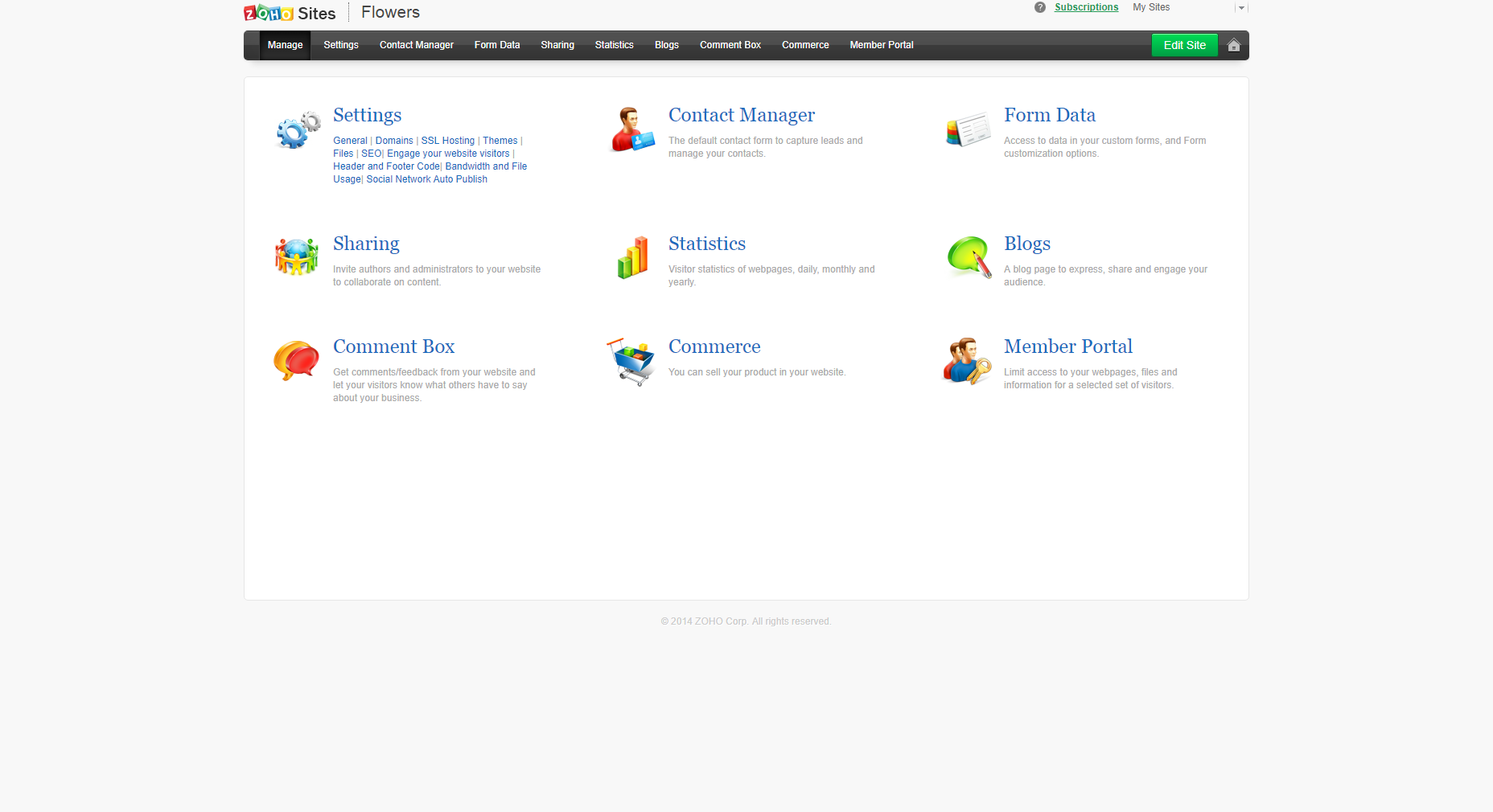Open the Themes settings link
The height and width of the screenshot is (812, 1493).
pos(500,141)
